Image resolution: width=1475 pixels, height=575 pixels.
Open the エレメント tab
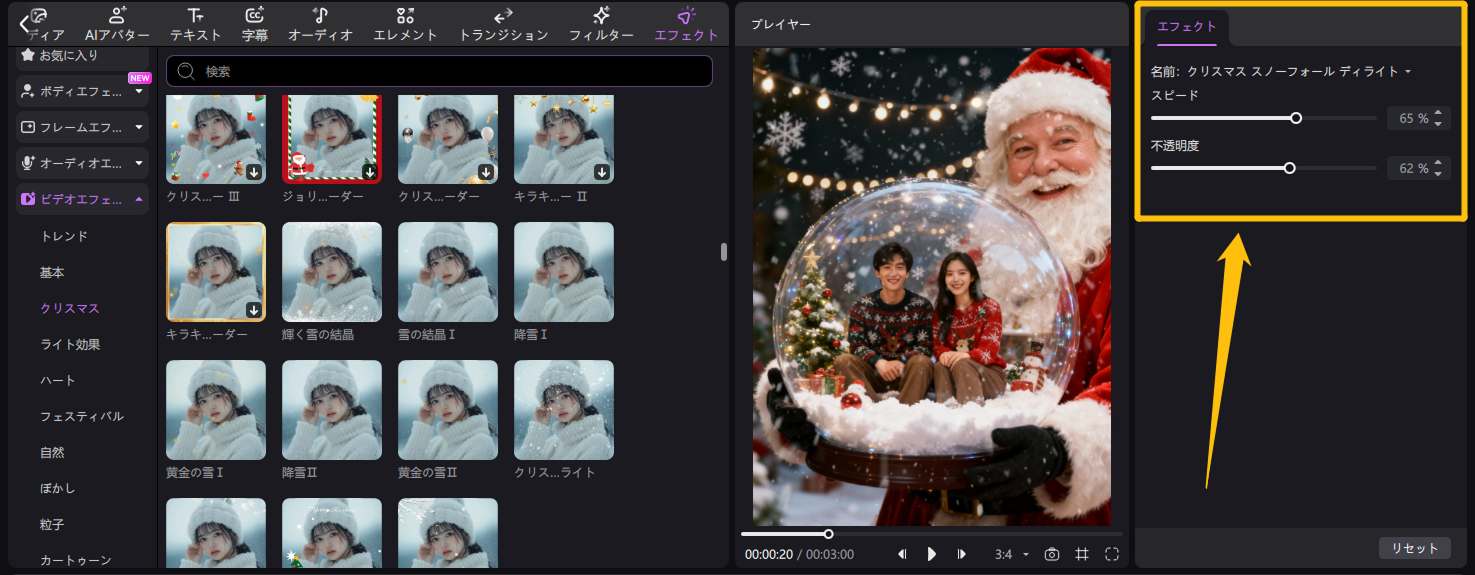pos(405,24)
